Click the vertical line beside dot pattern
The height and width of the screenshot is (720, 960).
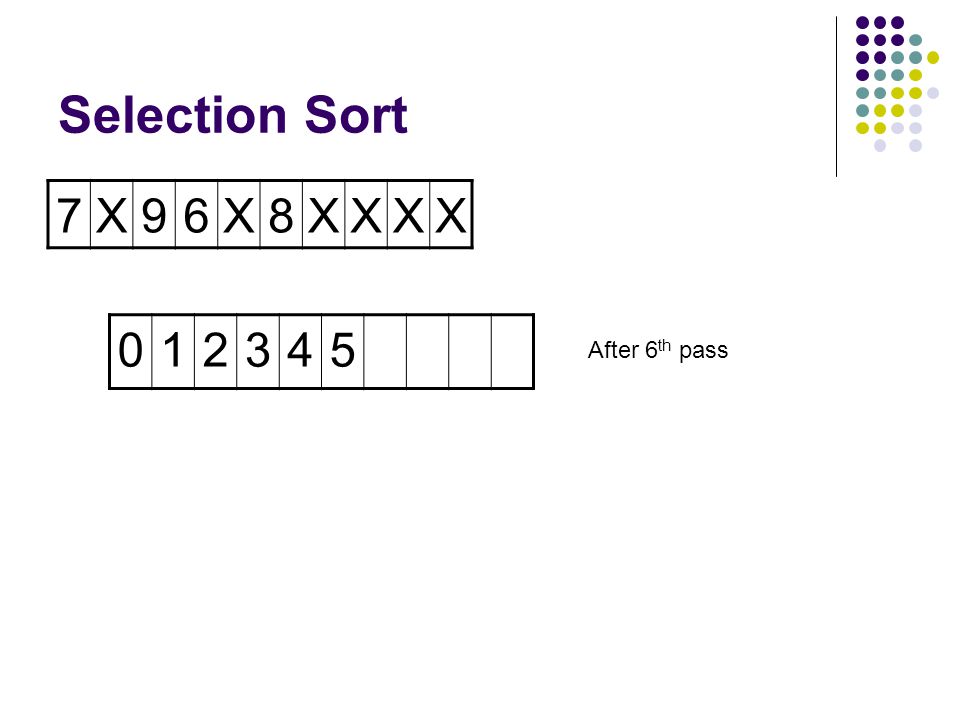pyautogui.click(x=836, y=97)
